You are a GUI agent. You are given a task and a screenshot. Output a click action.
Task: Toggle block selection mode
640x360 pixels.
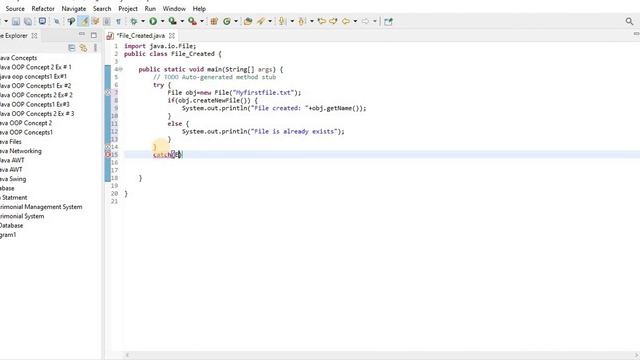pyautogui.click(x=107, y=21)
